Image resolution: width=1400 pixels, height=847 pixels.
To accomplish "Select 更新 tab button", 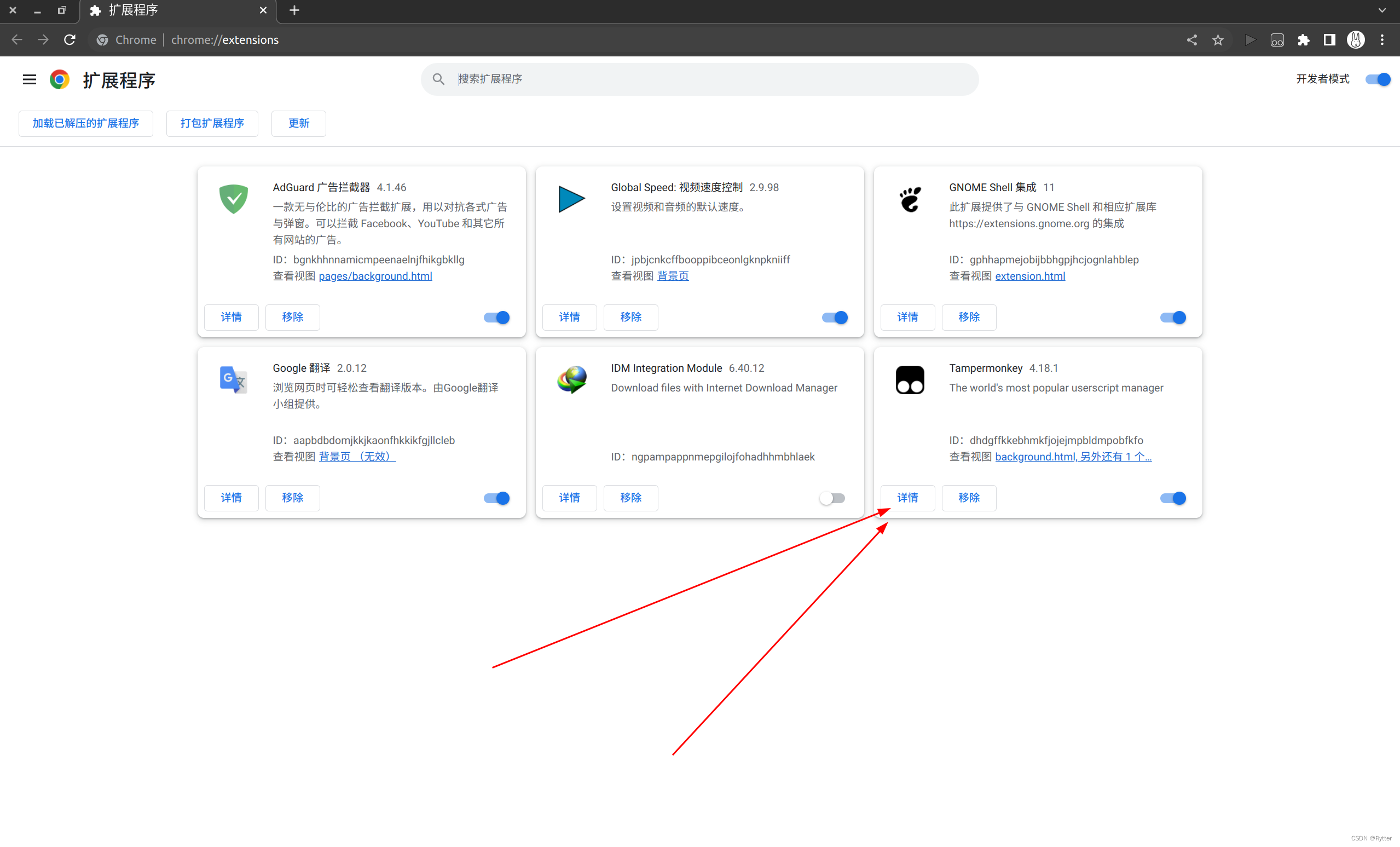I will pyautogui.click(x=299, y=123).
